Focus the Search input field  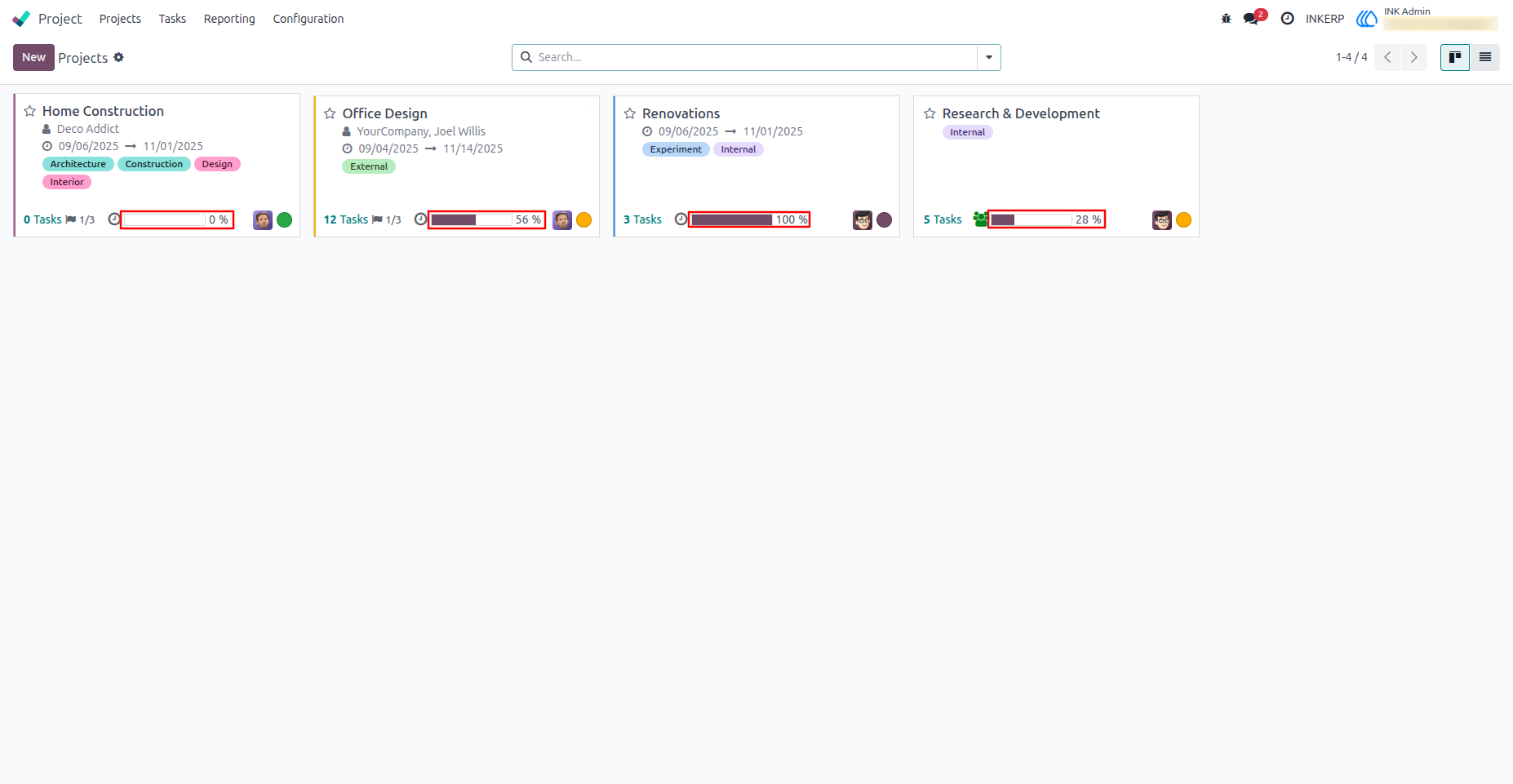pos(755,57)
